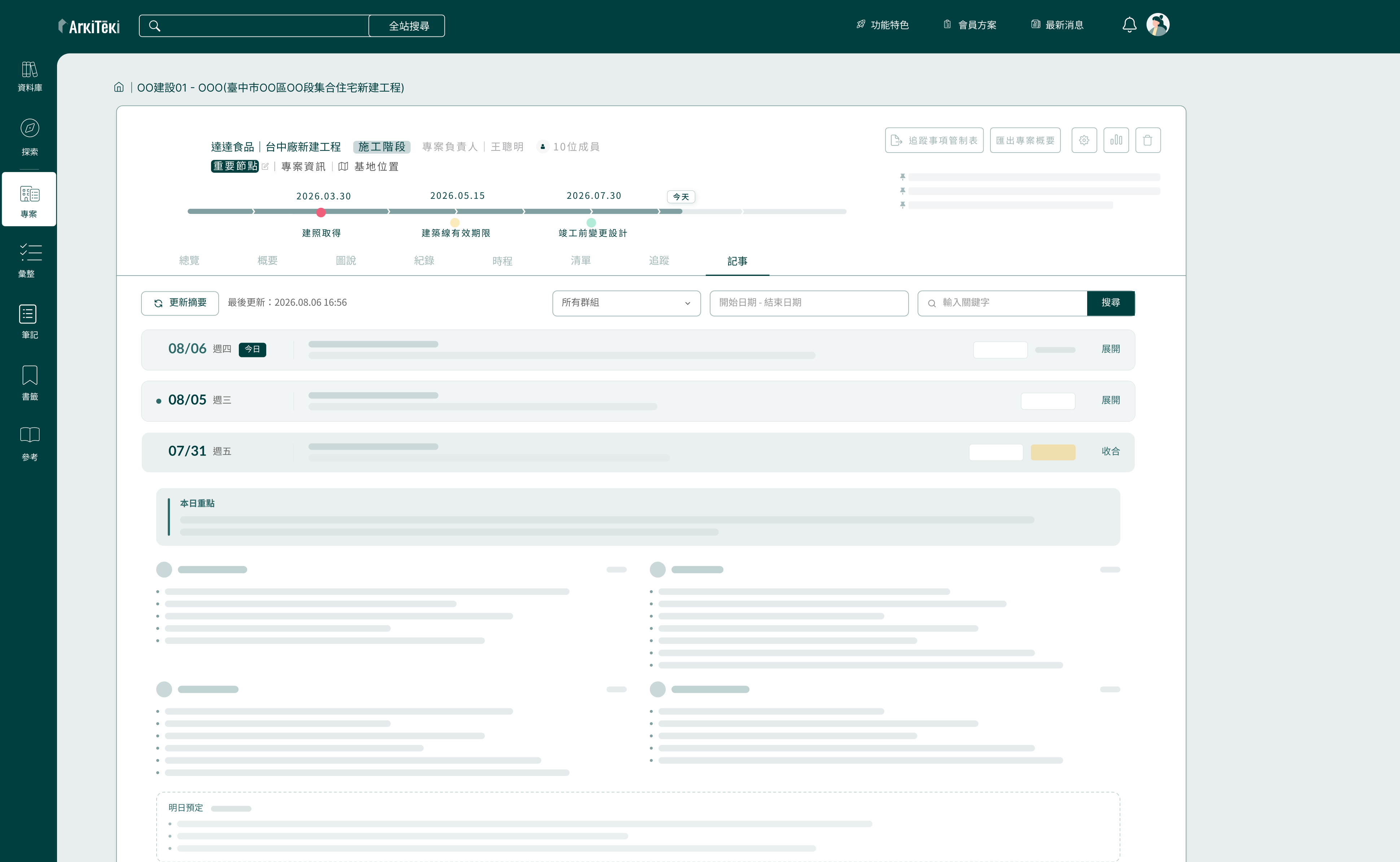Switch to the 總覽 tab
Image resolution: width=1400 pixels, height=862 pixels.
[x=189, y=260]
